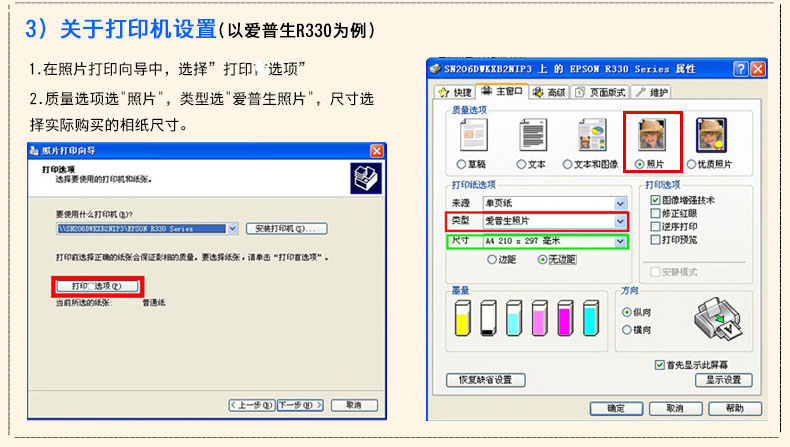Open the printer selection dropdown in the wizard
This screenshot has width=790, height=447.
tap(232, 229)
